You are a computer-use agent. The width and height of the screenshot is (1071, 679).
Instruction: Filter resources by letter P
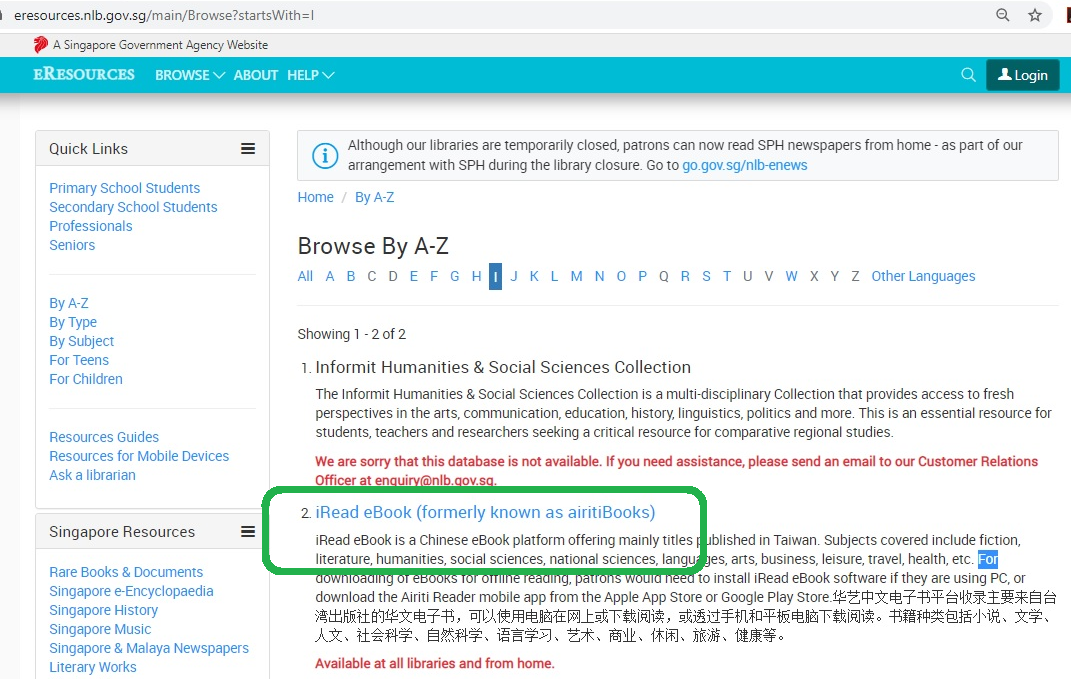(642, 277)
